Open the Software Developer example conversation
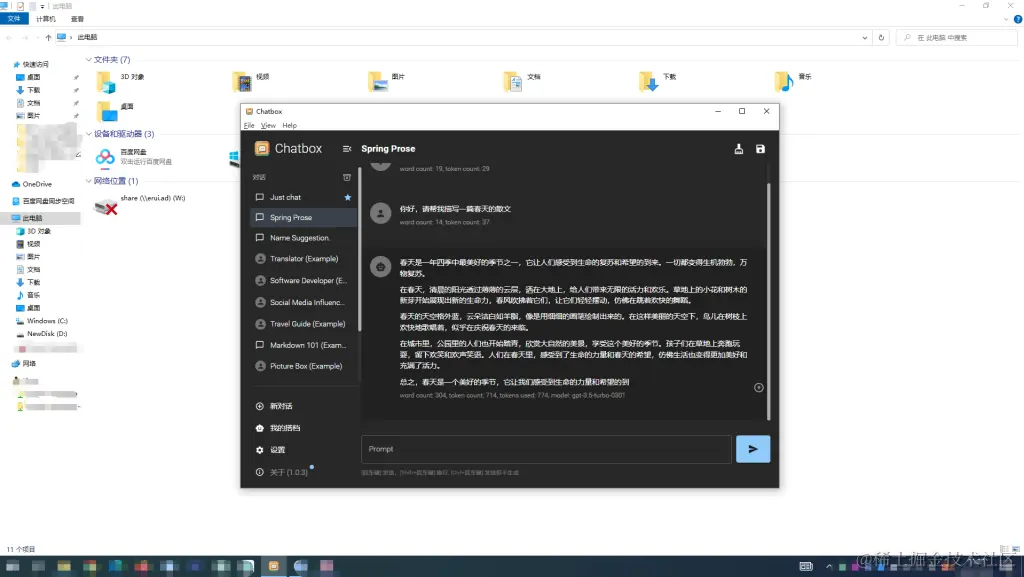The image size is (1024, 577). (x=304, y=280)
